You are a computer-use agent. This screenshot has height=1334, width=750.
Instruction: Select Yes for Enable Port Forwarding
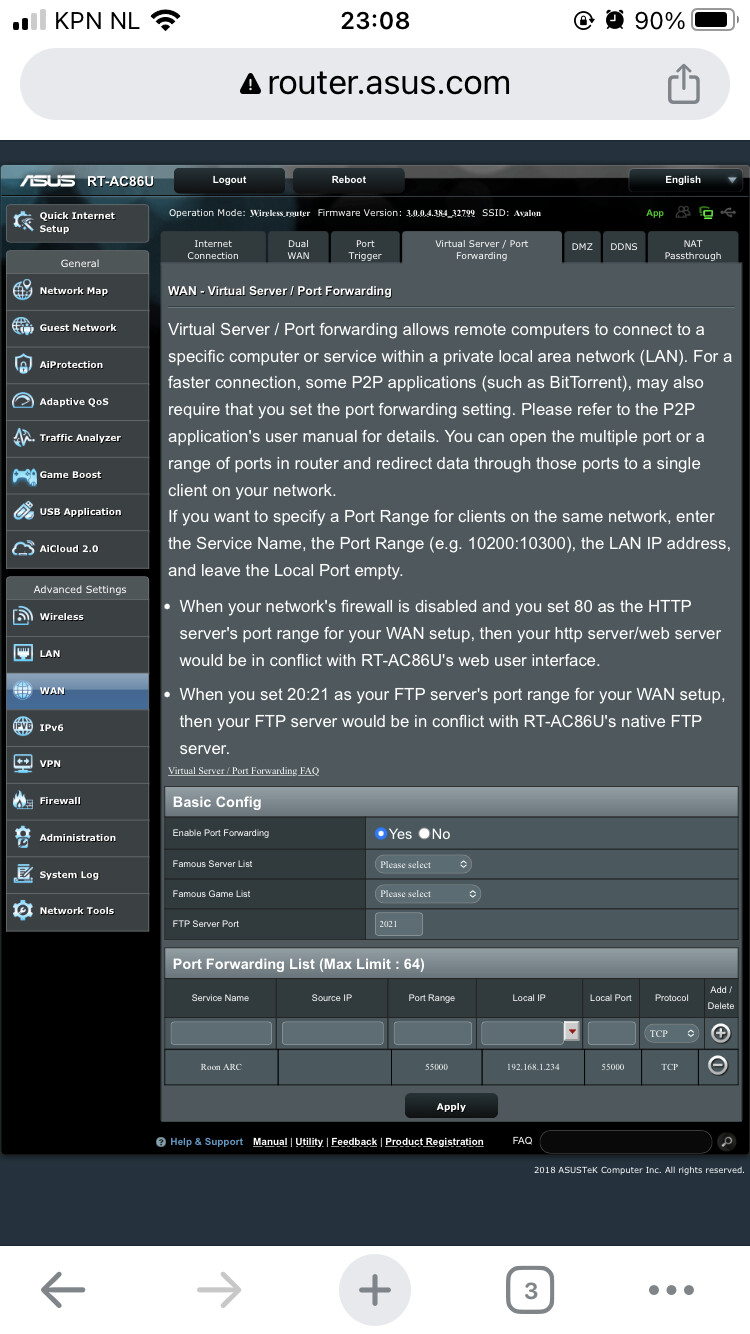(x=381, y=834)
